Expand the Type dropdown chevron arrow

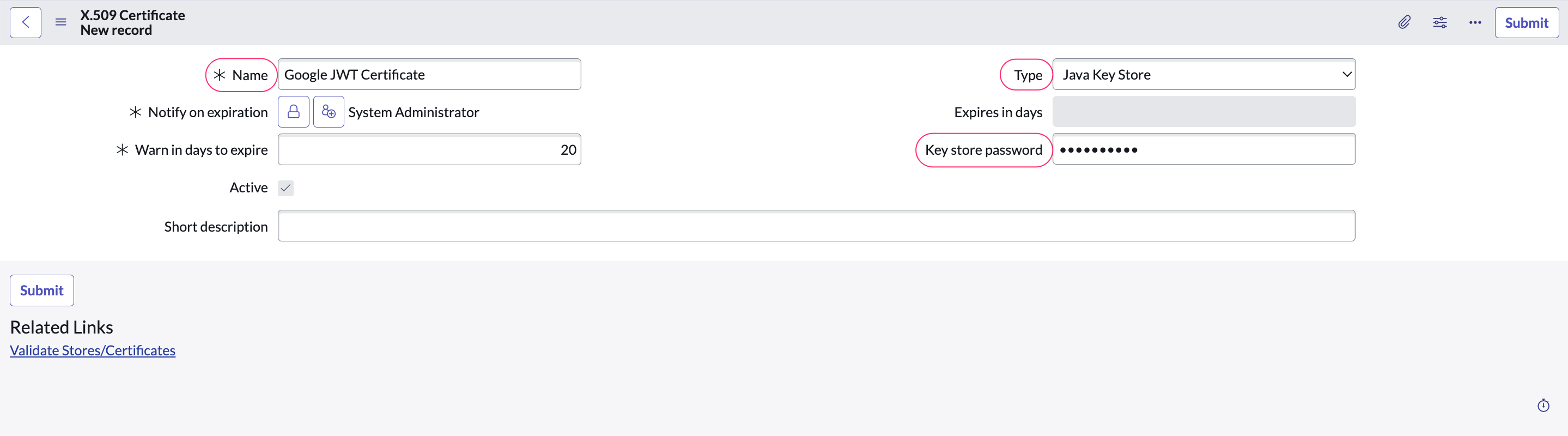1346,74
